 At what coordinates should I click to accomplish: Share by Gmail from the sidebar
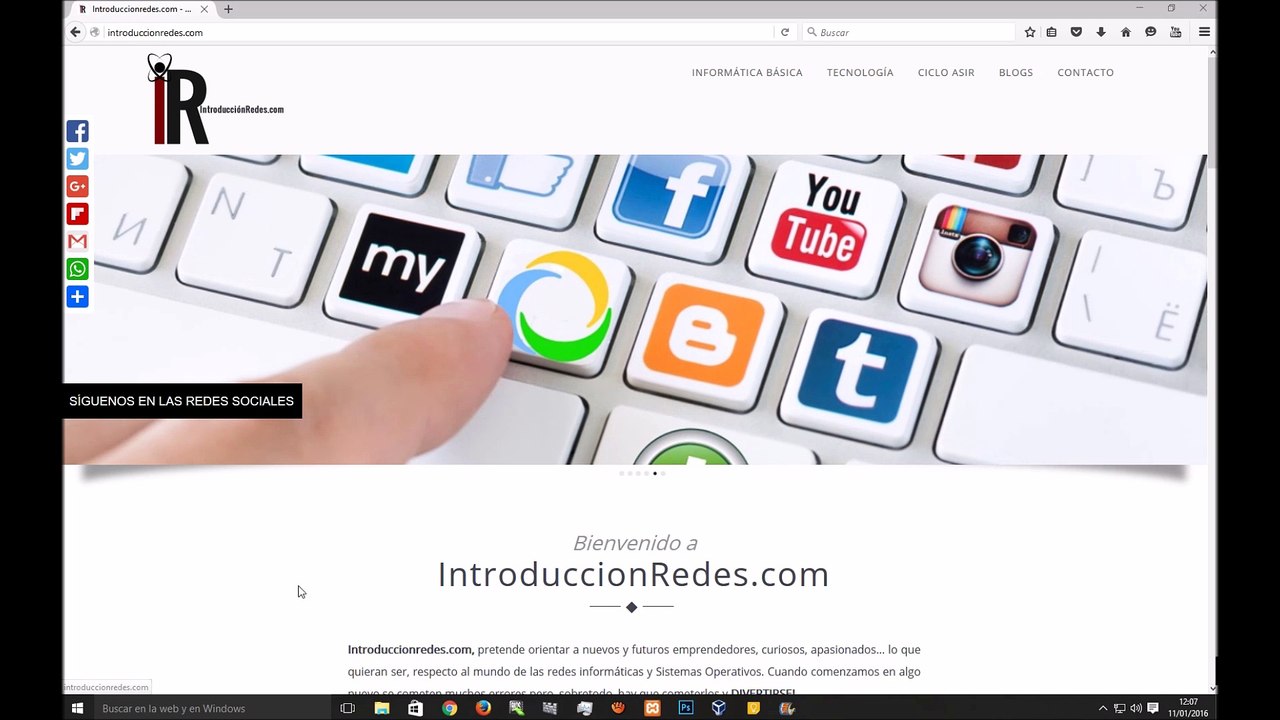(x=77, y=241)
